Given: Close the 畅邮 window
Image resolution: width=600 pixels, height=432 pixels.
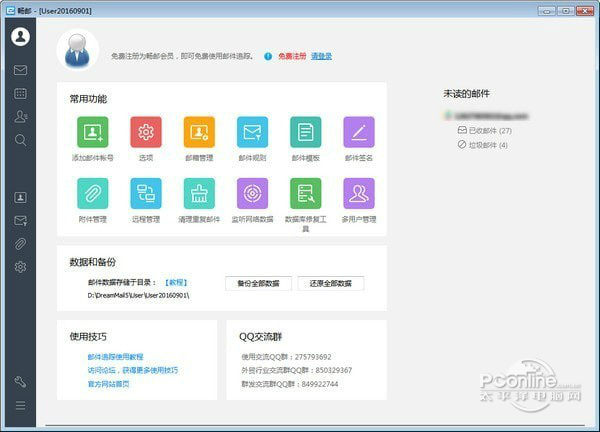Looking at the screenshot, I should tap(585, 11).
